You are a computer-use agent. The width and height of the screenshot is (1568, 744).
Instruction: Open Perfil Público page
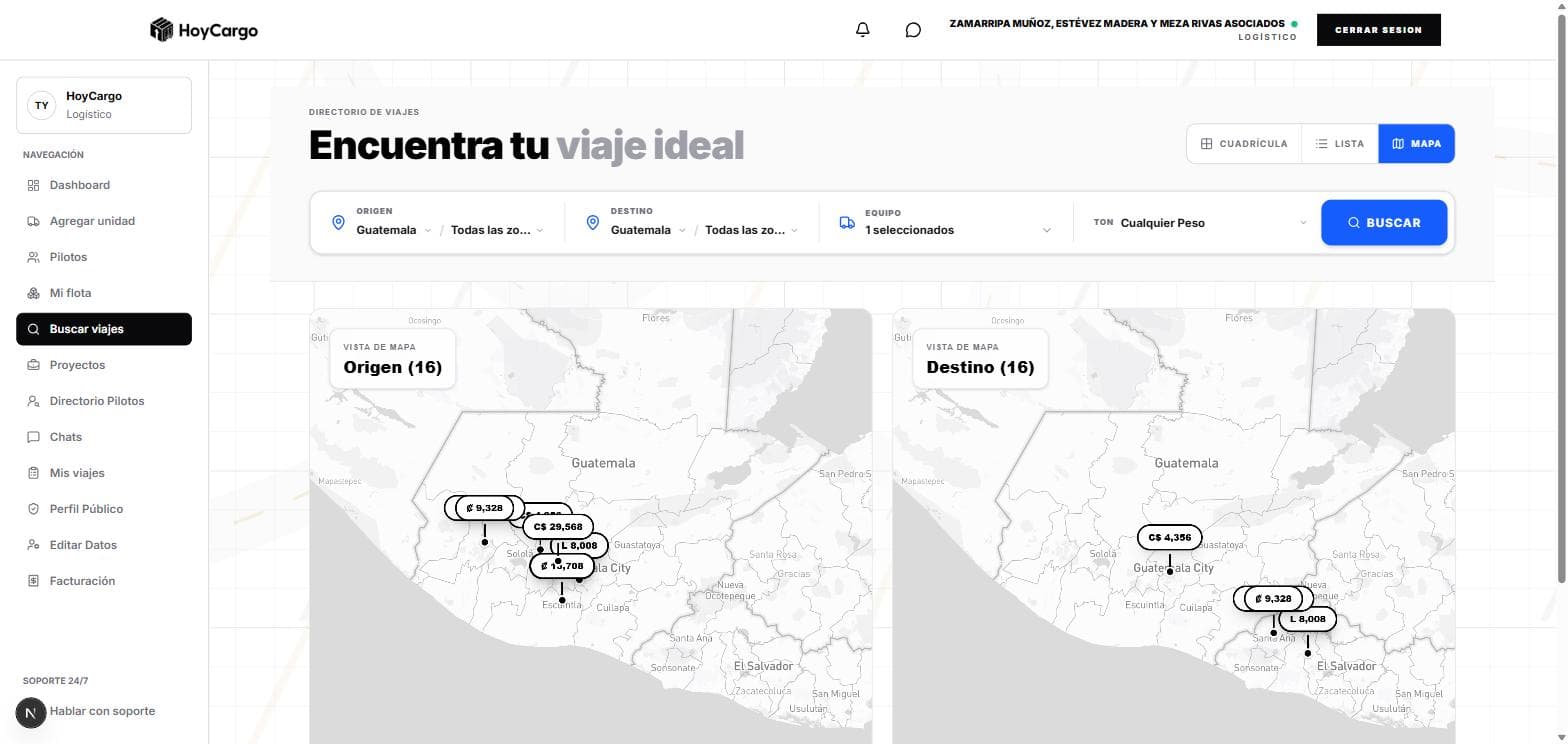click(x=104, y=509)
